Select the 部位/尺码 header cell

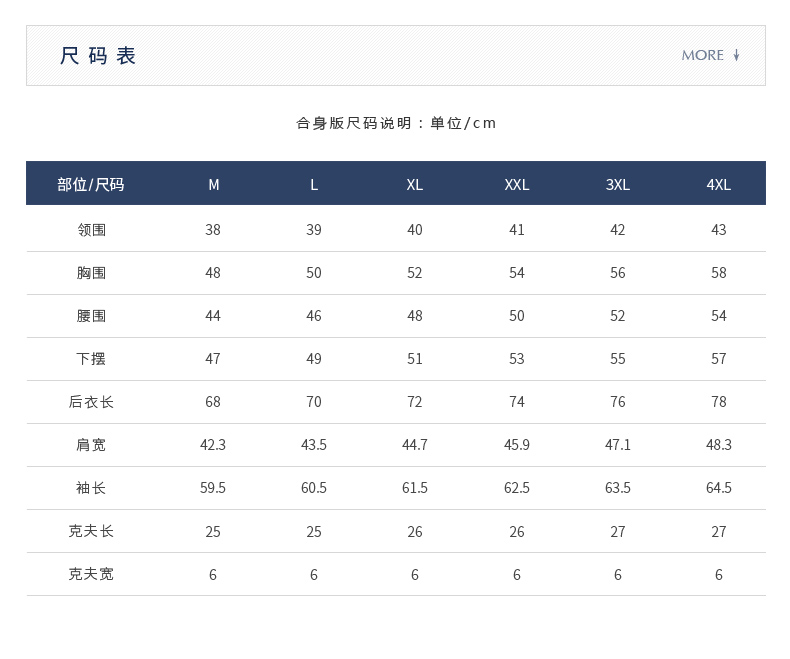pos(91,184)
